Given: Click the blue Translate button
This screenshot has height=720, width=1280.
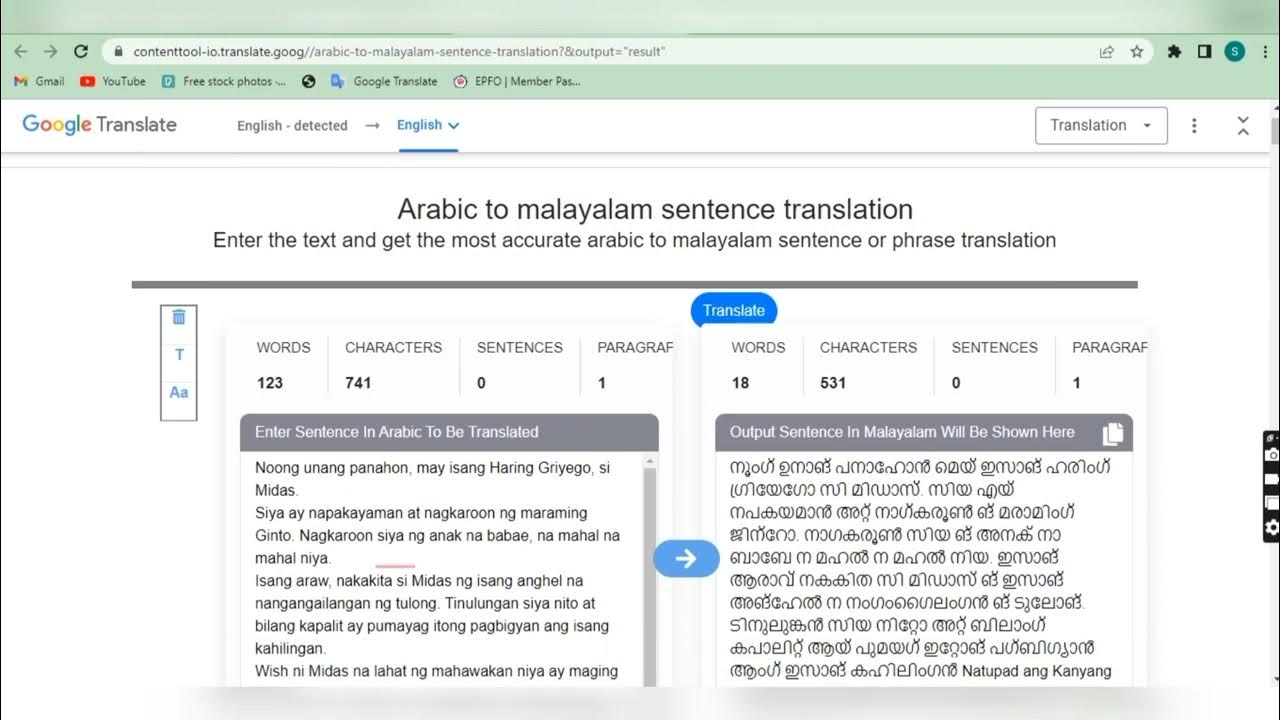Looking at the screenshot, I should 734,310.
